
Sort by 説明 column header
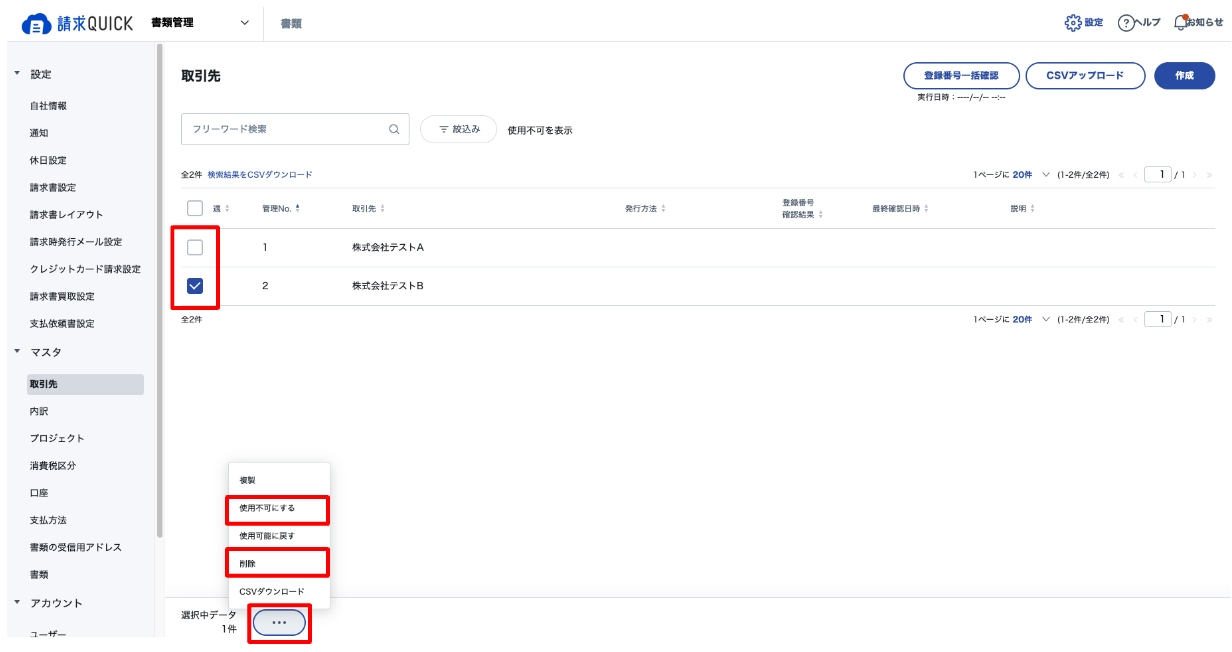(x=1022, y=208)
